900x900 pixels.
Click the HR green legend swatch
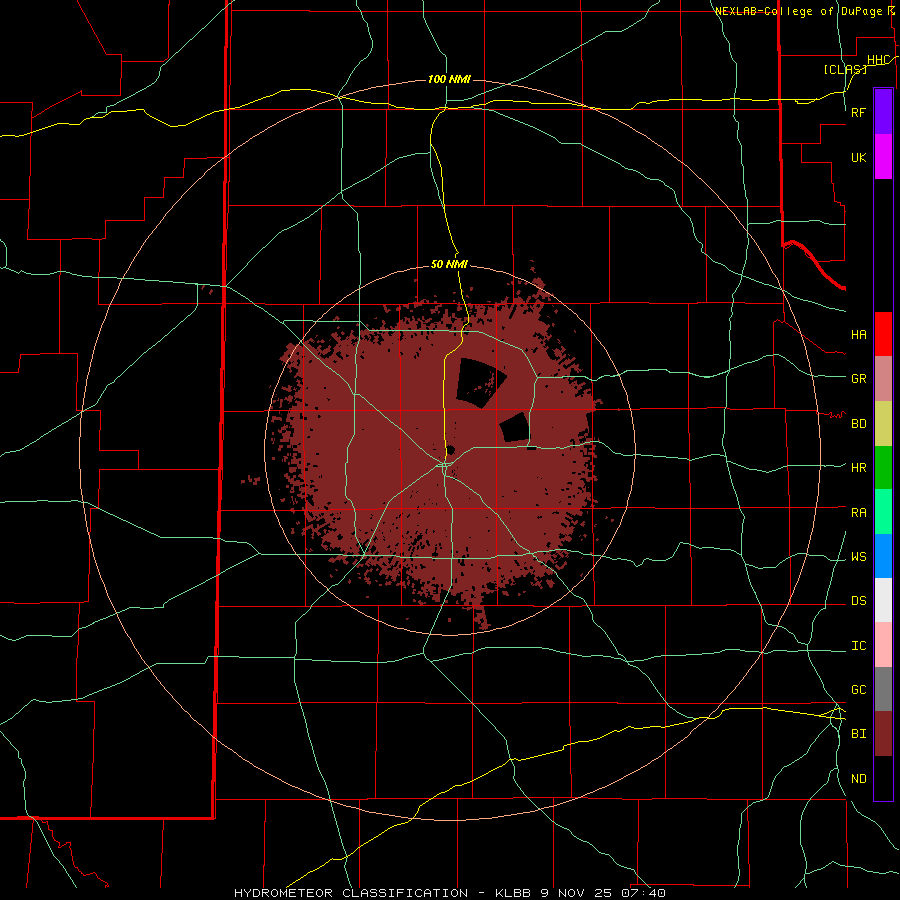883,468
